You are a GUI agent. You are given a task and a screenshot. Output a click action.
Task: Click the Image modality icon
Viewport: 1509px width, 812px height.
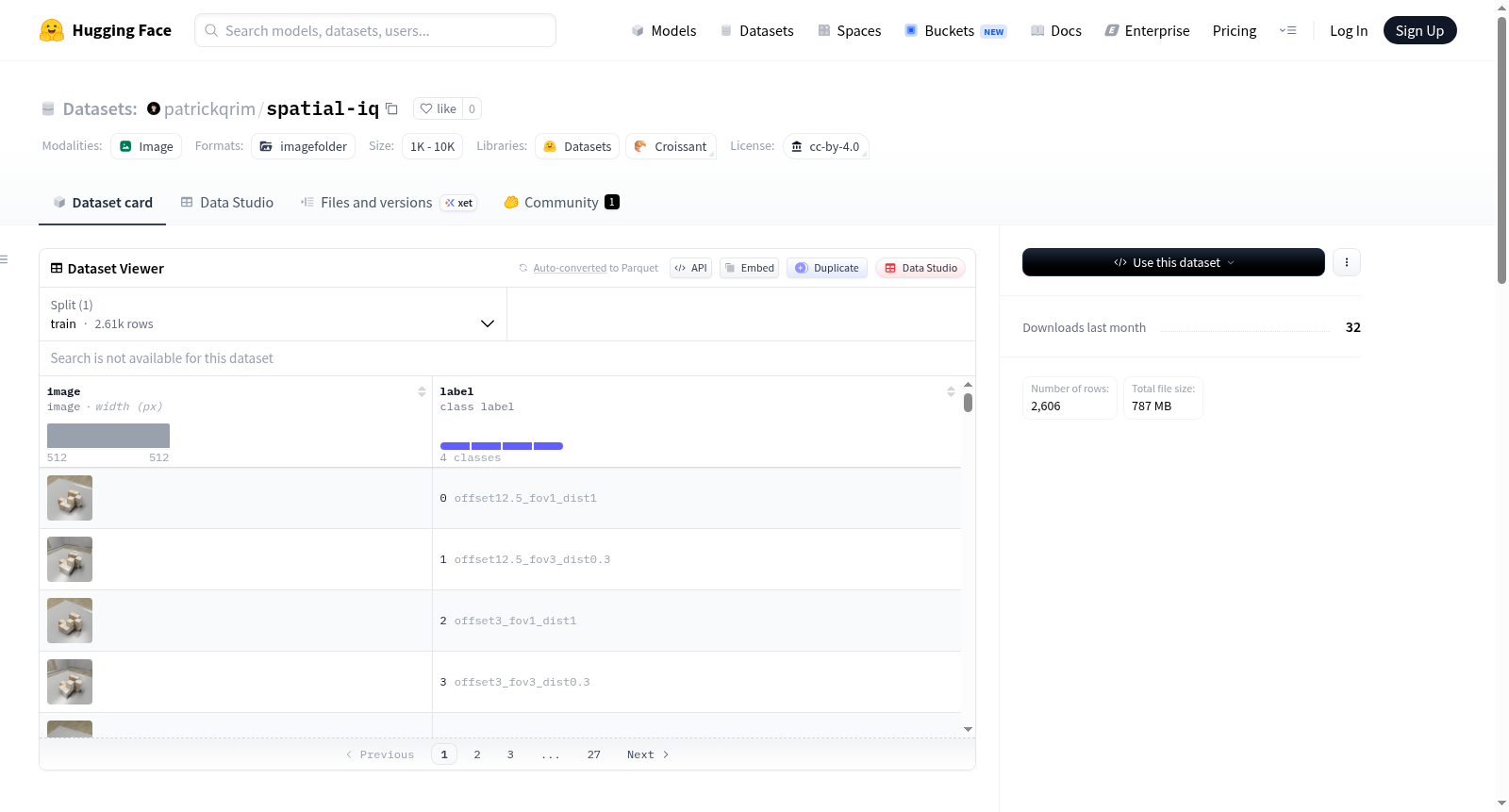click(x=125, y=146)
